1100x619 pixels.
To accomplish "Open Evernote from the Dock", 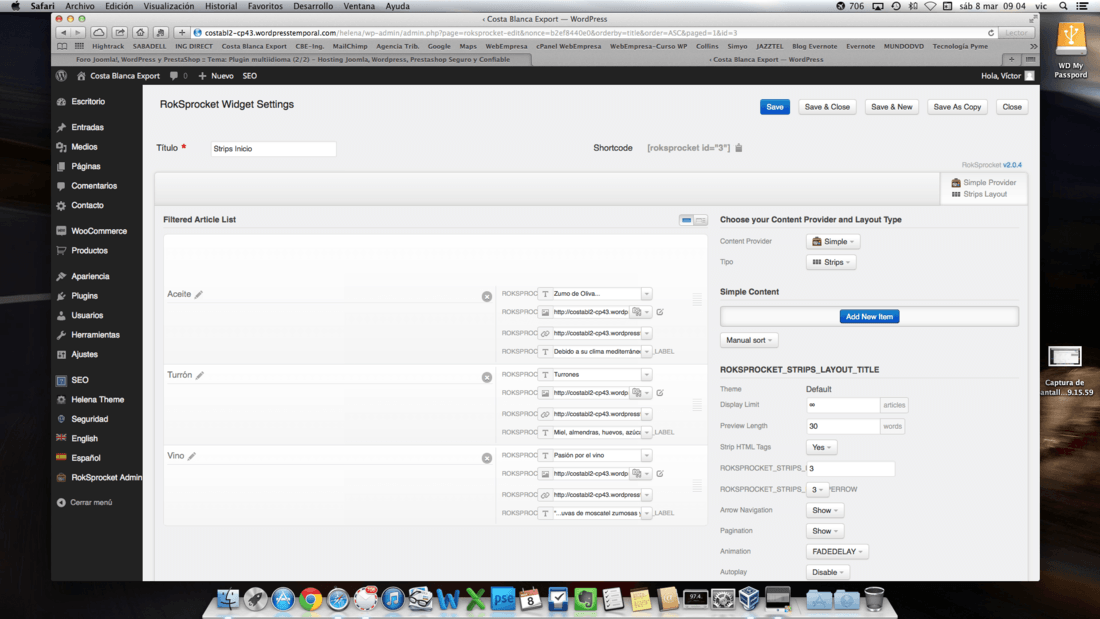I will 585,599.
